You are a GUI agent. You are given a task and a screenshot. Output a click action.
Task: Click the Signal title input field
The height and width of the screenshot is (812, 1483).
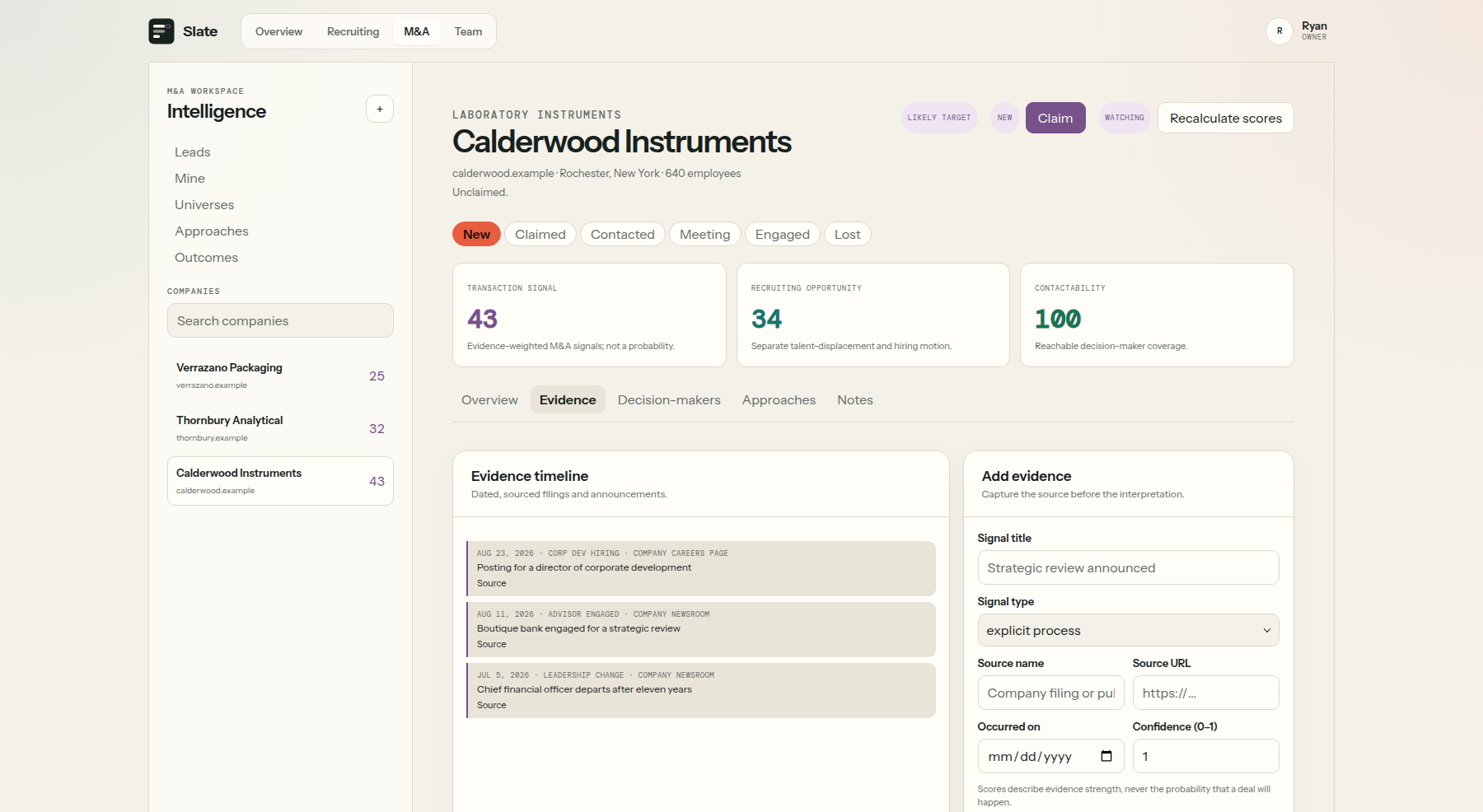click(x=1129, y=567)
